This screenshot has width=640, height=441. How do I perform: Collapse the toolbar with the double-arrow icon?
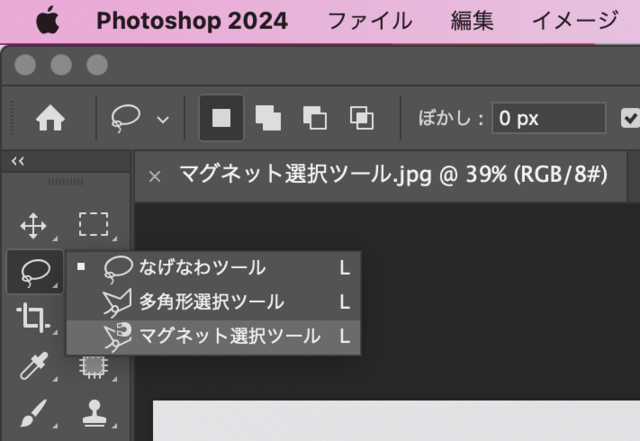[18, 161]
